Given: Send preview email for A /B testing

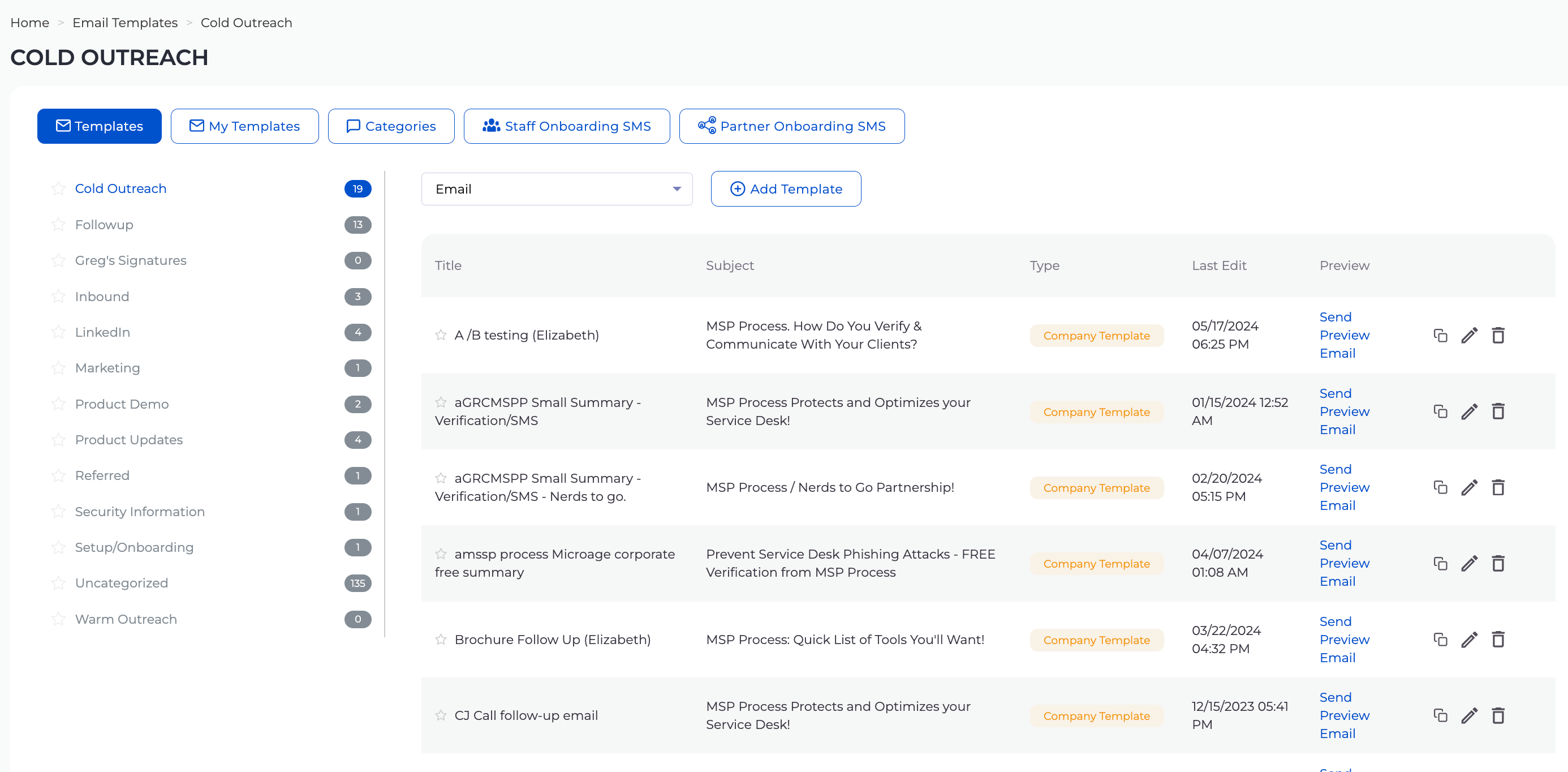Looking at the screenshot, I should coord(1344,335).
